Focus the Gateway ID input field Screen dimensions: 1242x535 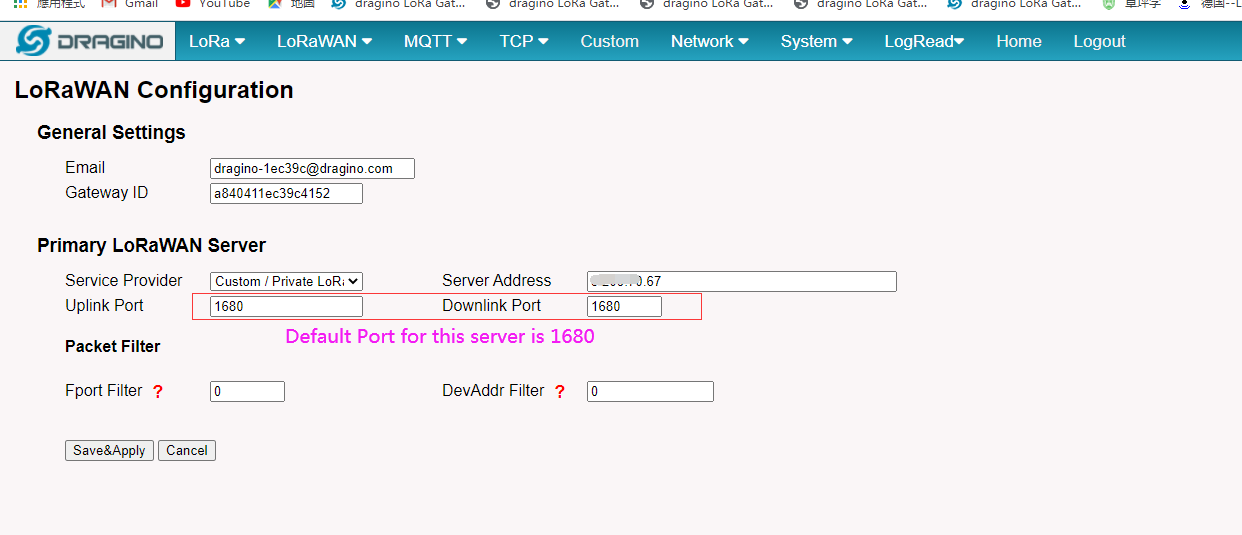(286, 194)
